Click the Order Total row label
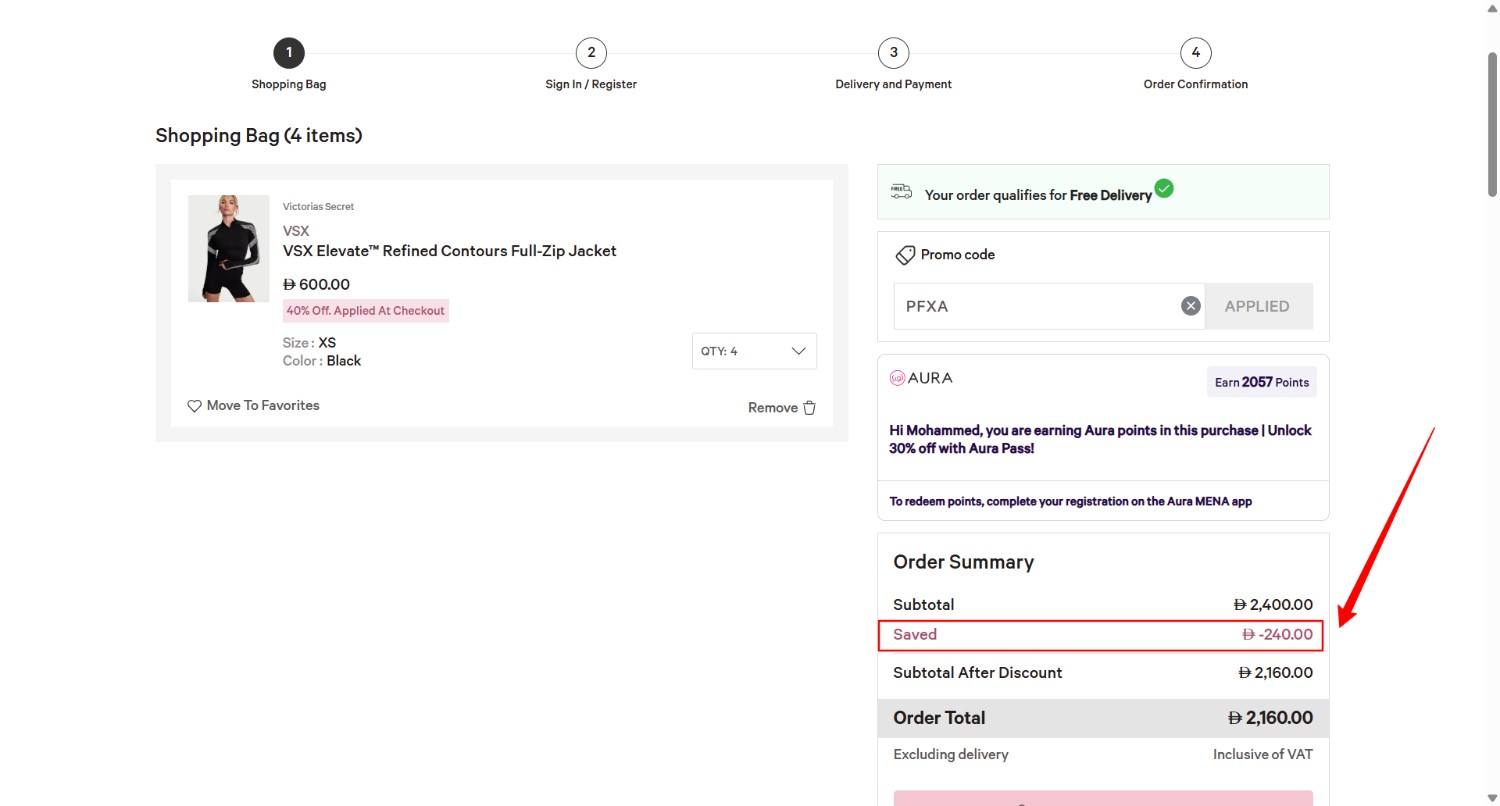This screenshot has height=806, width=1500. [x=939, y=718]
